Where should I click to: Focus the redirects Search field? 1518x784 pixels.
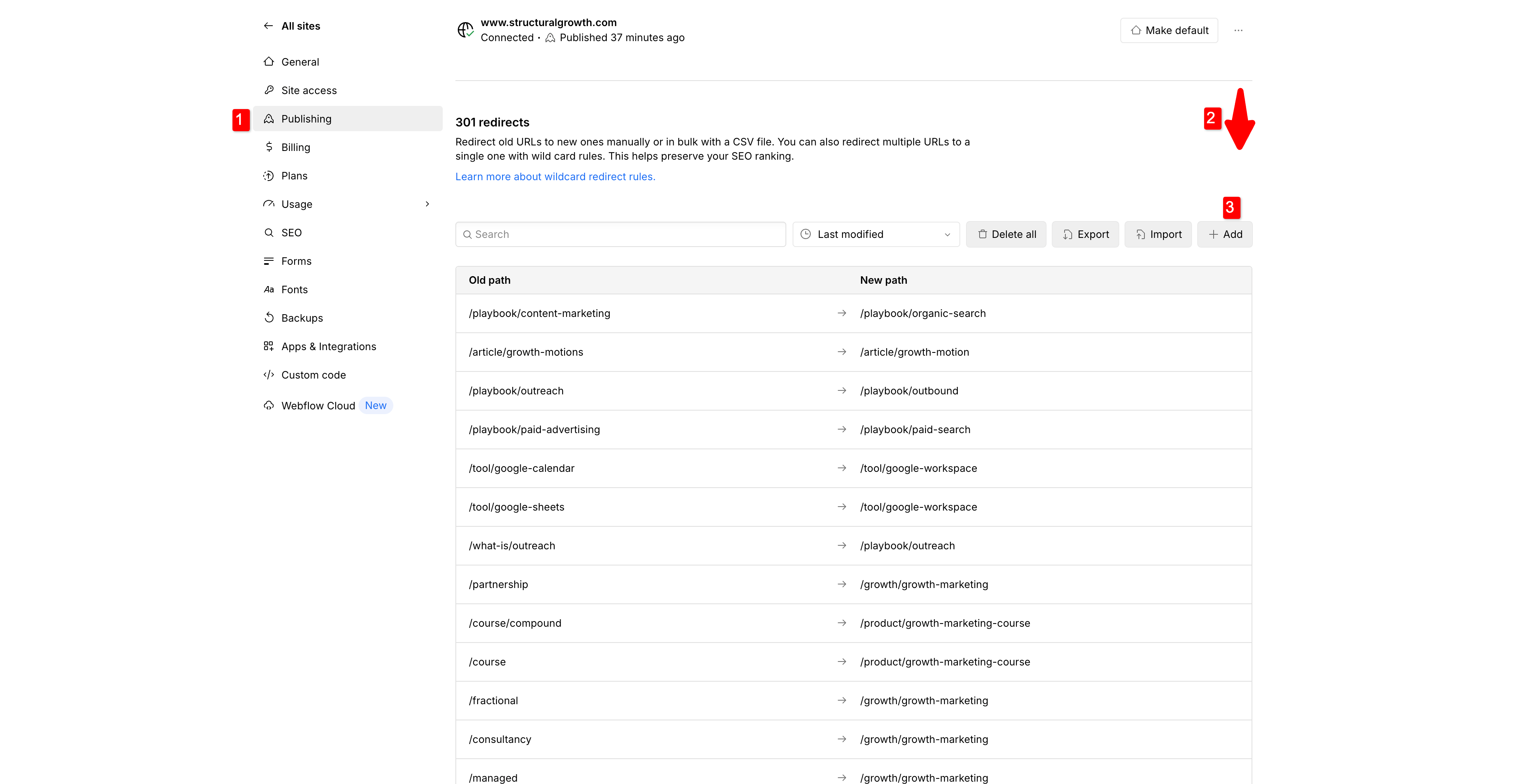pos(621,234)
